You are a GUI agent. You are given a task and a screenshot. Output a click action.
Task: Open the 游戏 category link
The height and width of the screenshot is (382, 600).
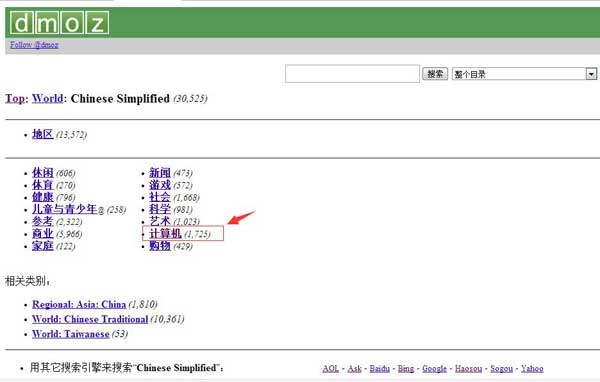pos(160,185)
